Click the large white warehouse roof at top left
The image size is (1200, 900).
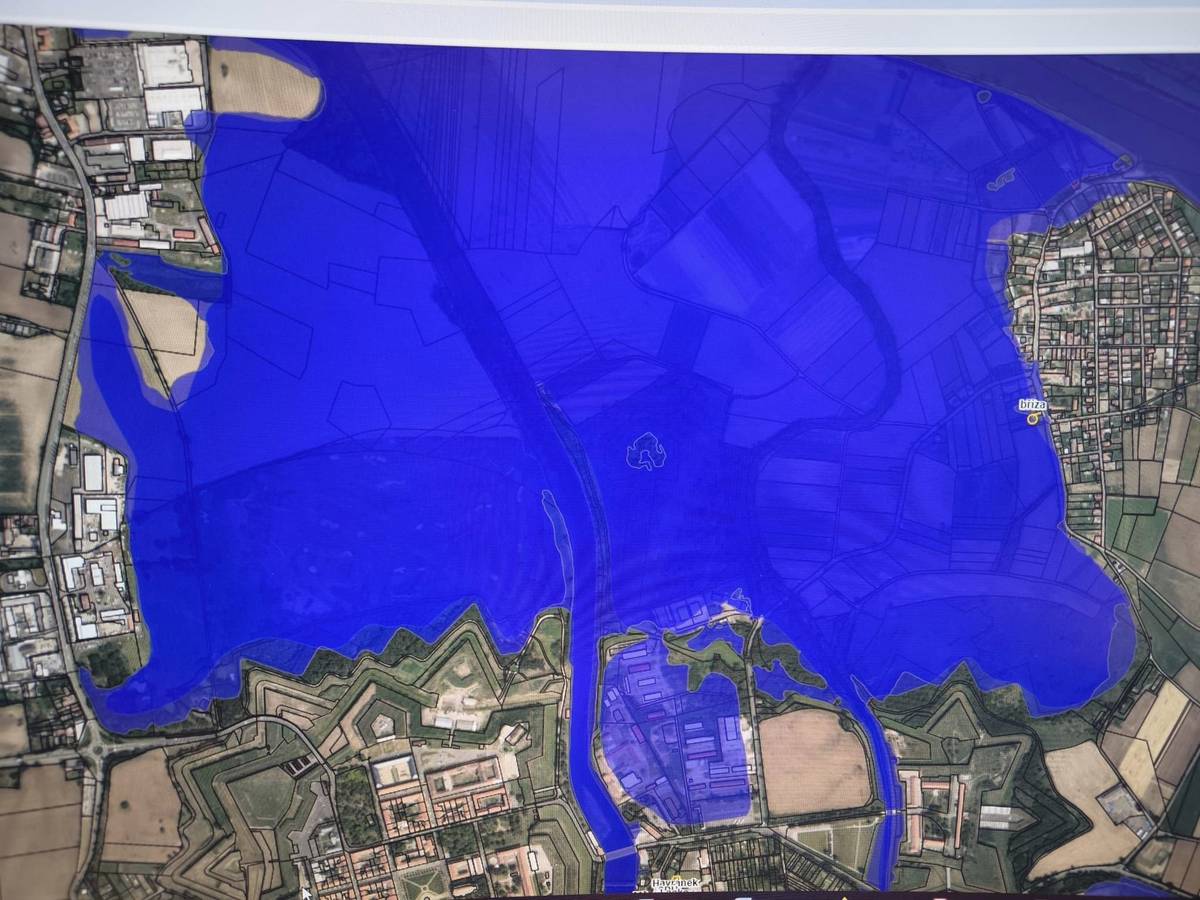174,101
